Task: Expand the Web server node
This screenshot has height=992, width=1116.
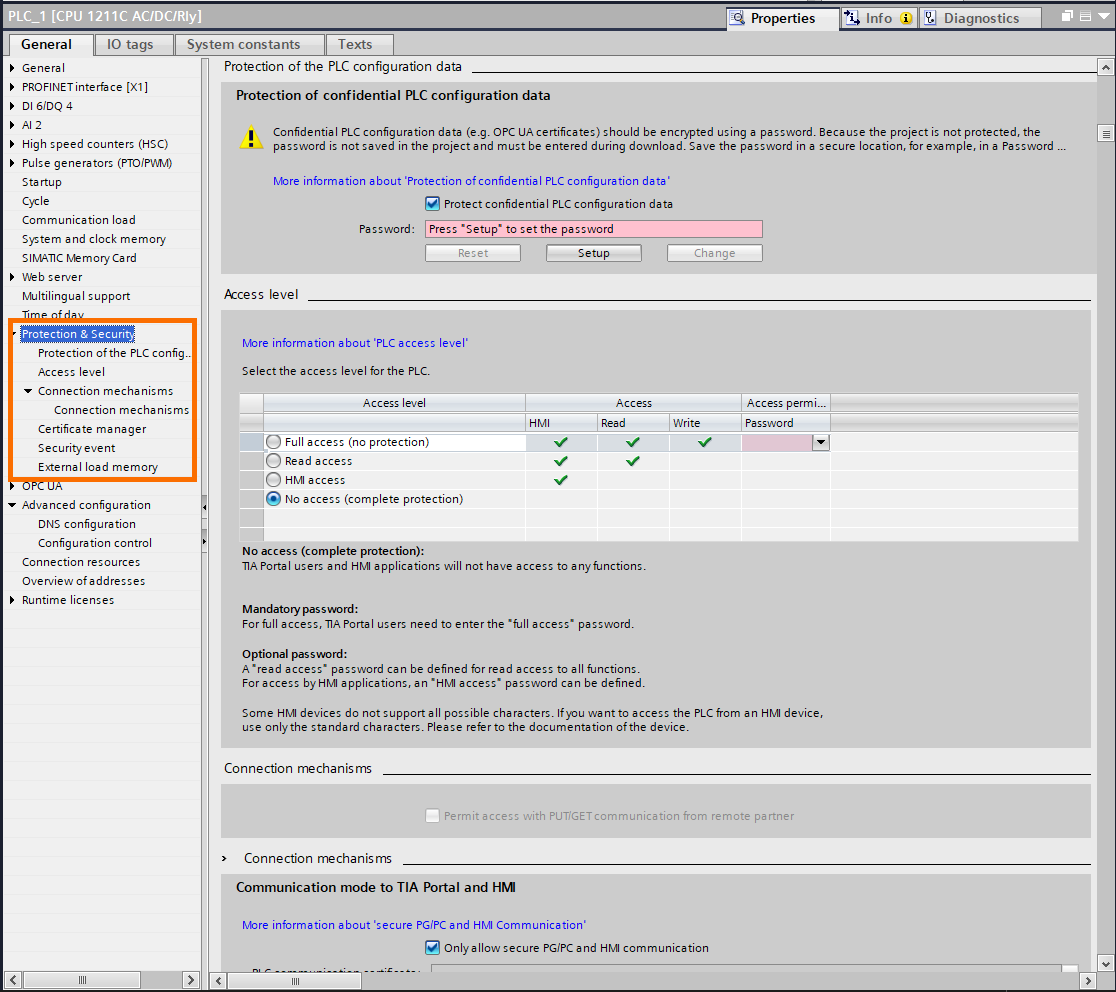Action: click(x=12, y=277)
